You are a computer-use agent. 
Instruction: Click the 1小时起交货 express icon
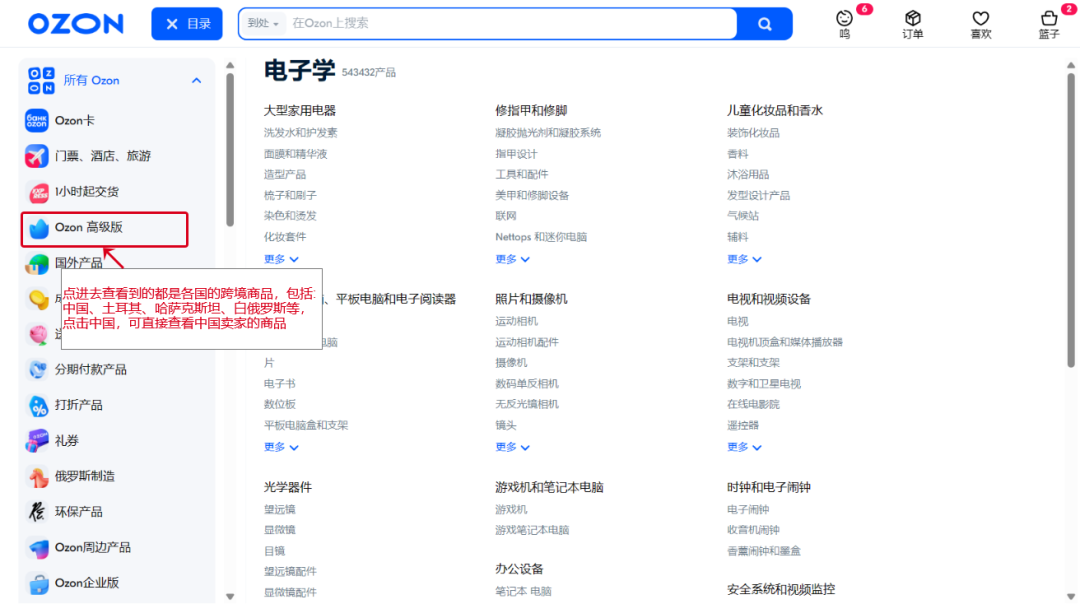pos(37,192)
